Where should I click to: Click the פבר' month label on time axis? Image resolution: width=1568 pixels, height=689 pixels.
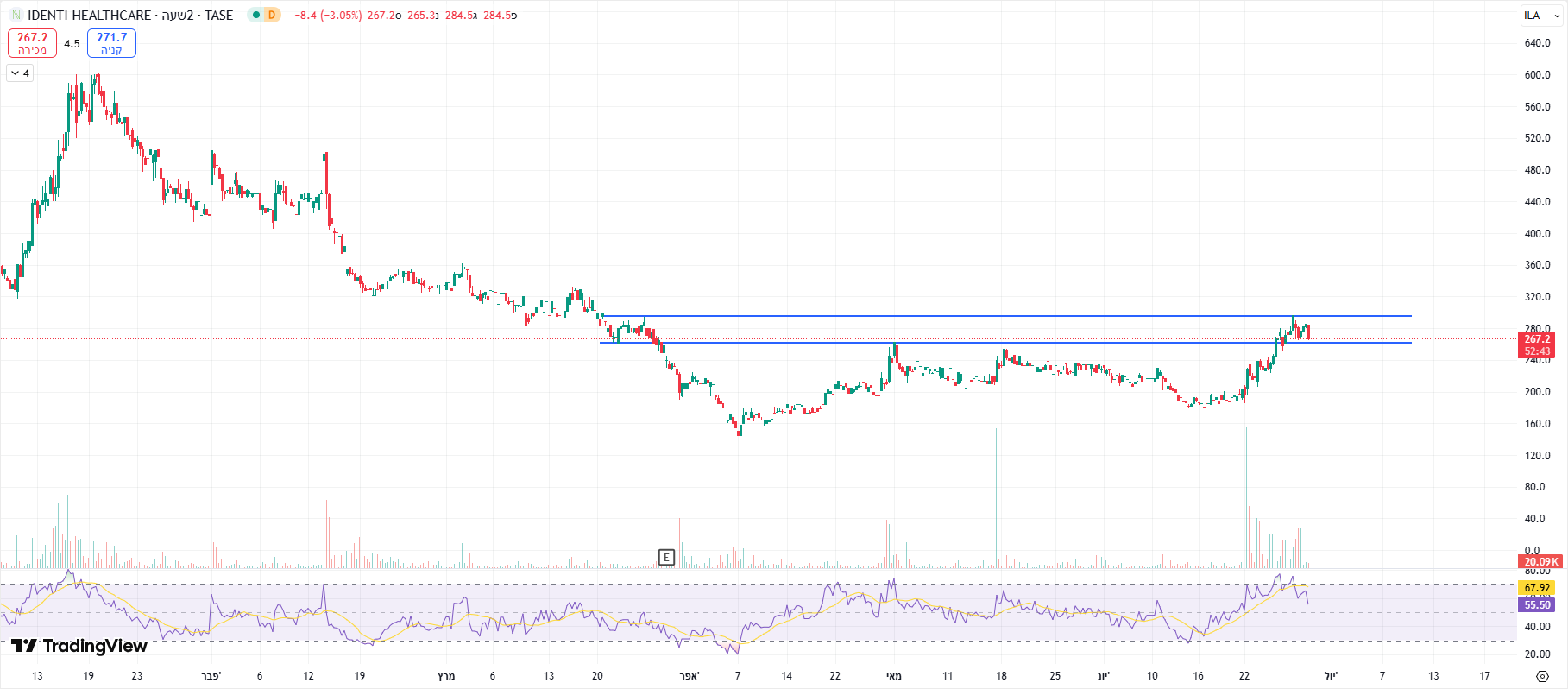point(211,676)
